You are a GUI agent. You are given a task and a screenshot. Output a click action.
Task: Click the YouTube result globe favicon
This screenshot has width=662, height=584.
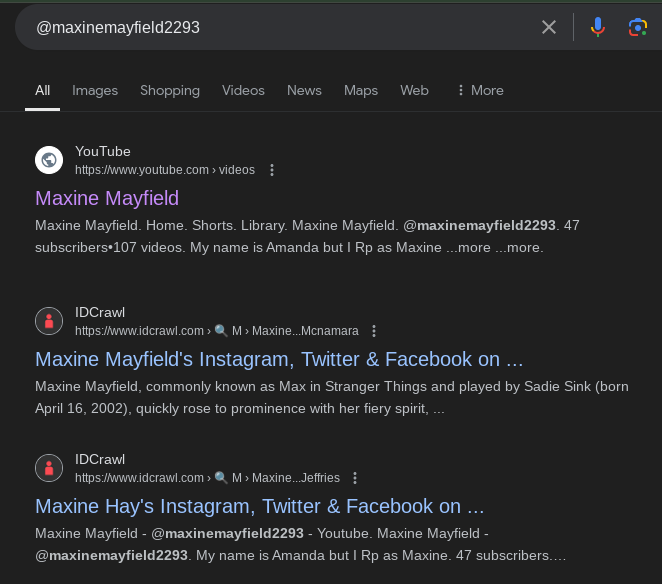(x=49, y=160)
